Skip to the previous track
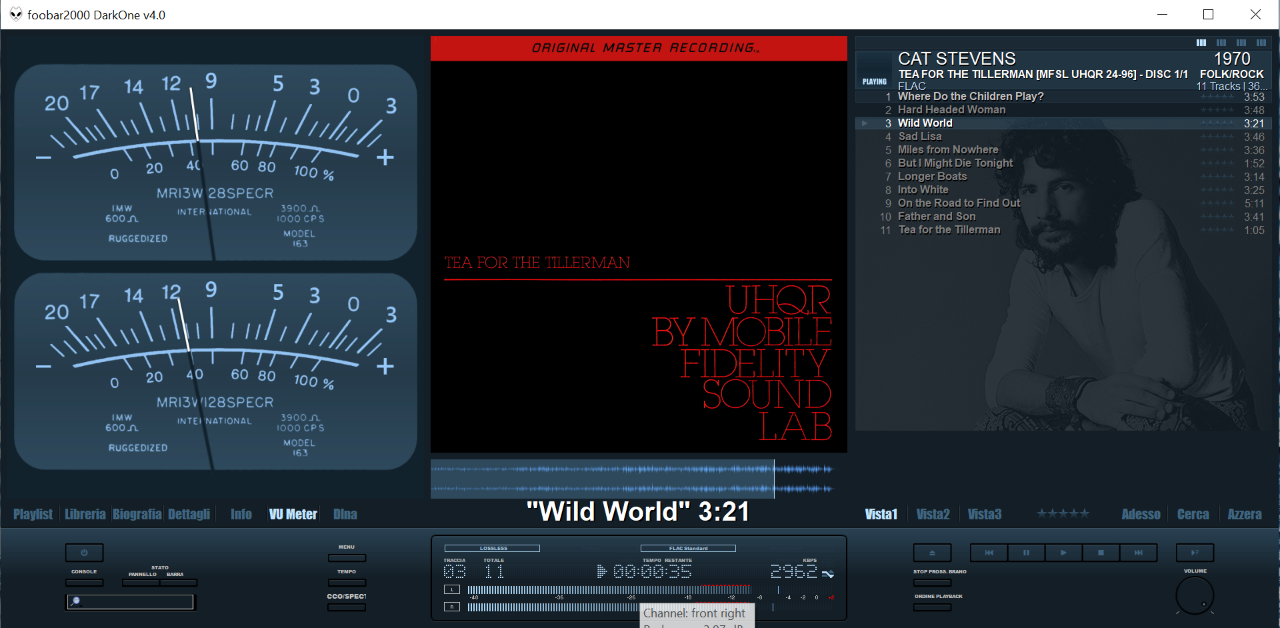Screen dimensions: 1280x628 [x=988, y=552]
